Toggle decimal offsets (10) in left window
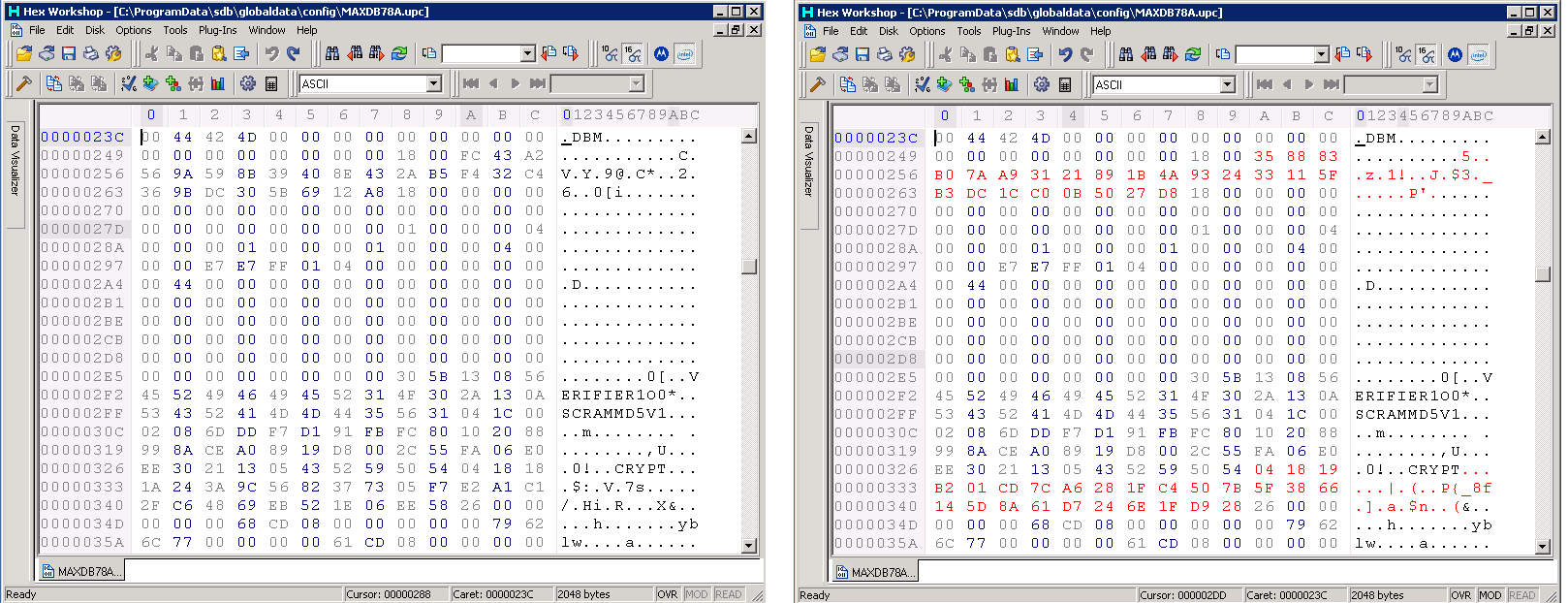 pos(610,53)
